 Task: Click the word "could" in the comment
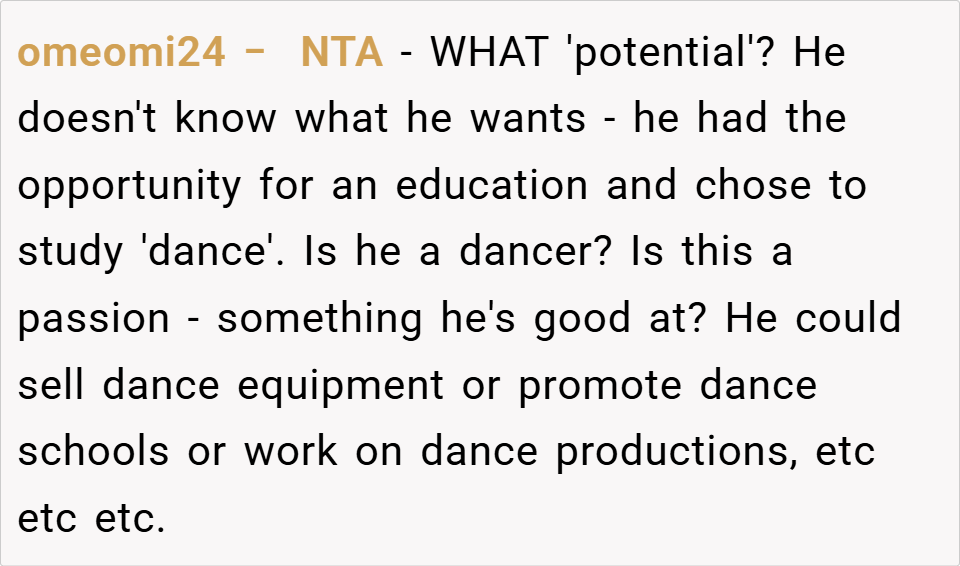(850, 319)
